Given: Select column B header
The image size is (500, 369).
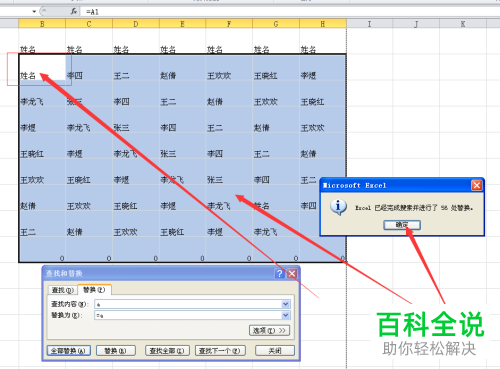Looking at the screenshot, I should 42,24.
